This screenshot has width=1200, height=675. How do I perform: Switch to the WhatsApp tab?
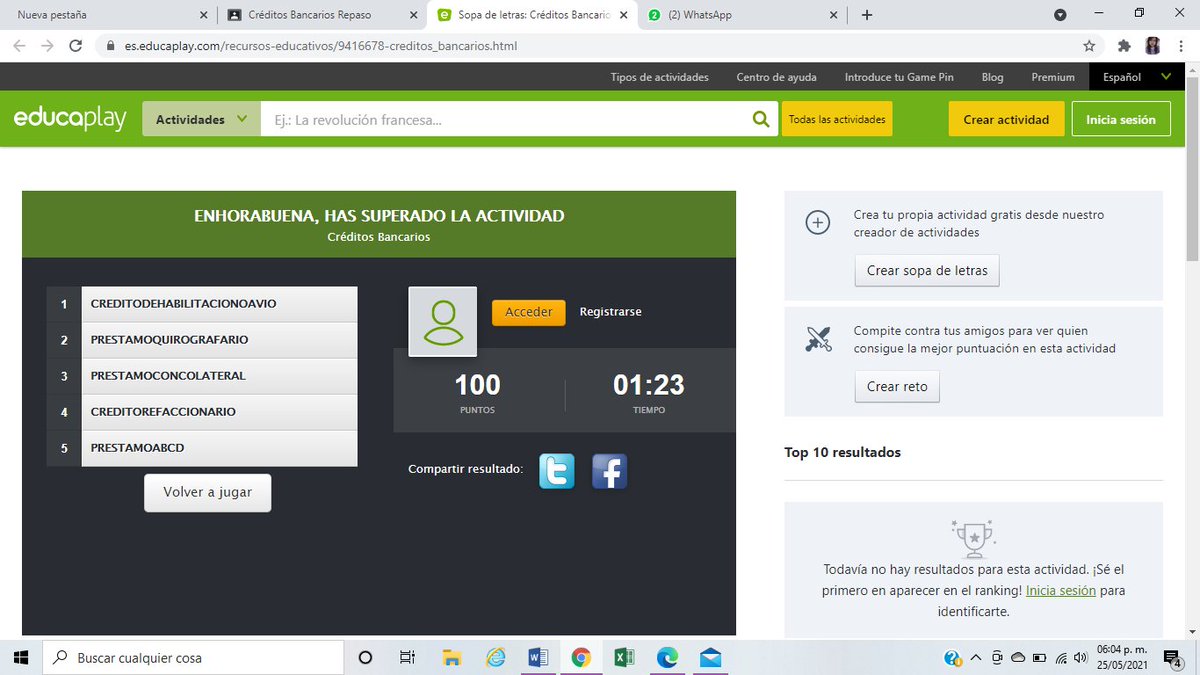pyautogui.click(x=740, y=15)
